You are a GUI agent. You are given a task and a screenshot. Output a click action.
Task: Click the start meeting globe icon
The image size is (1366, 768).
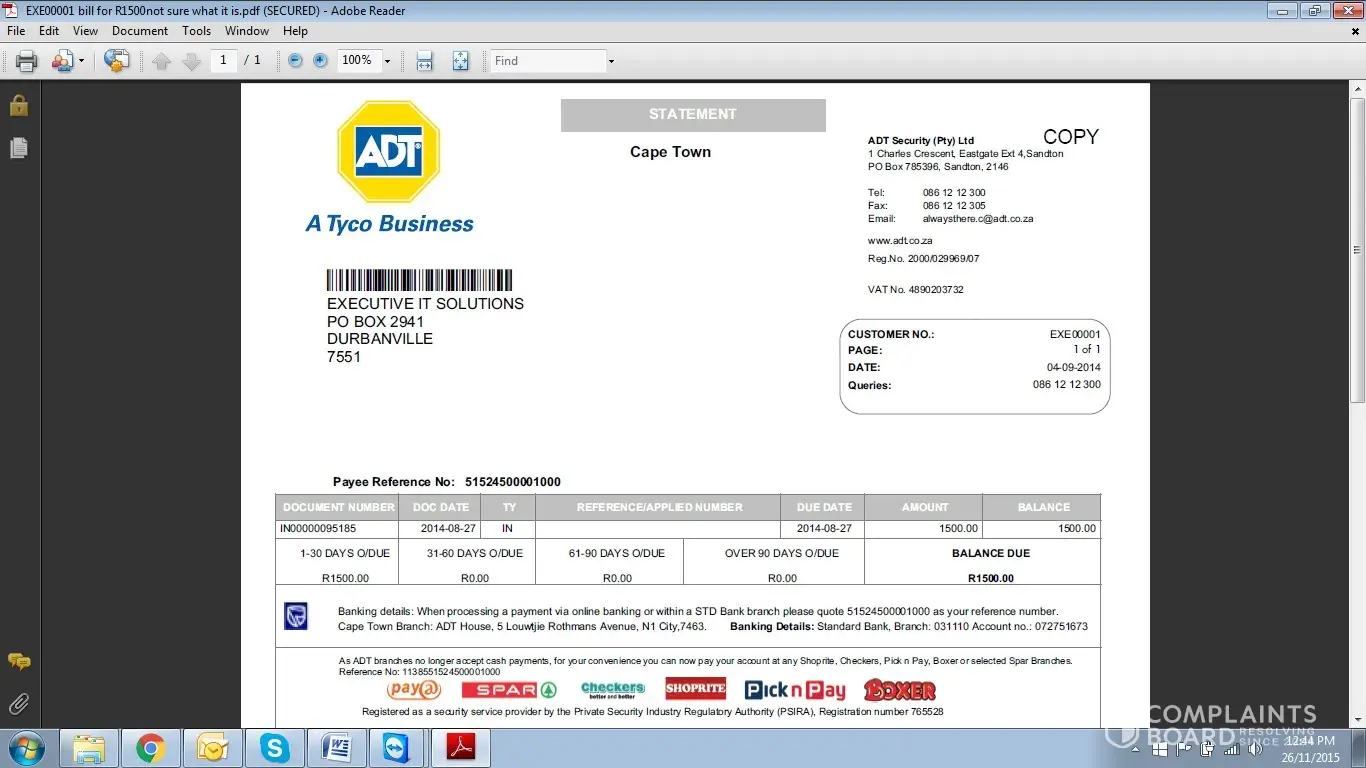pos(116,61)
